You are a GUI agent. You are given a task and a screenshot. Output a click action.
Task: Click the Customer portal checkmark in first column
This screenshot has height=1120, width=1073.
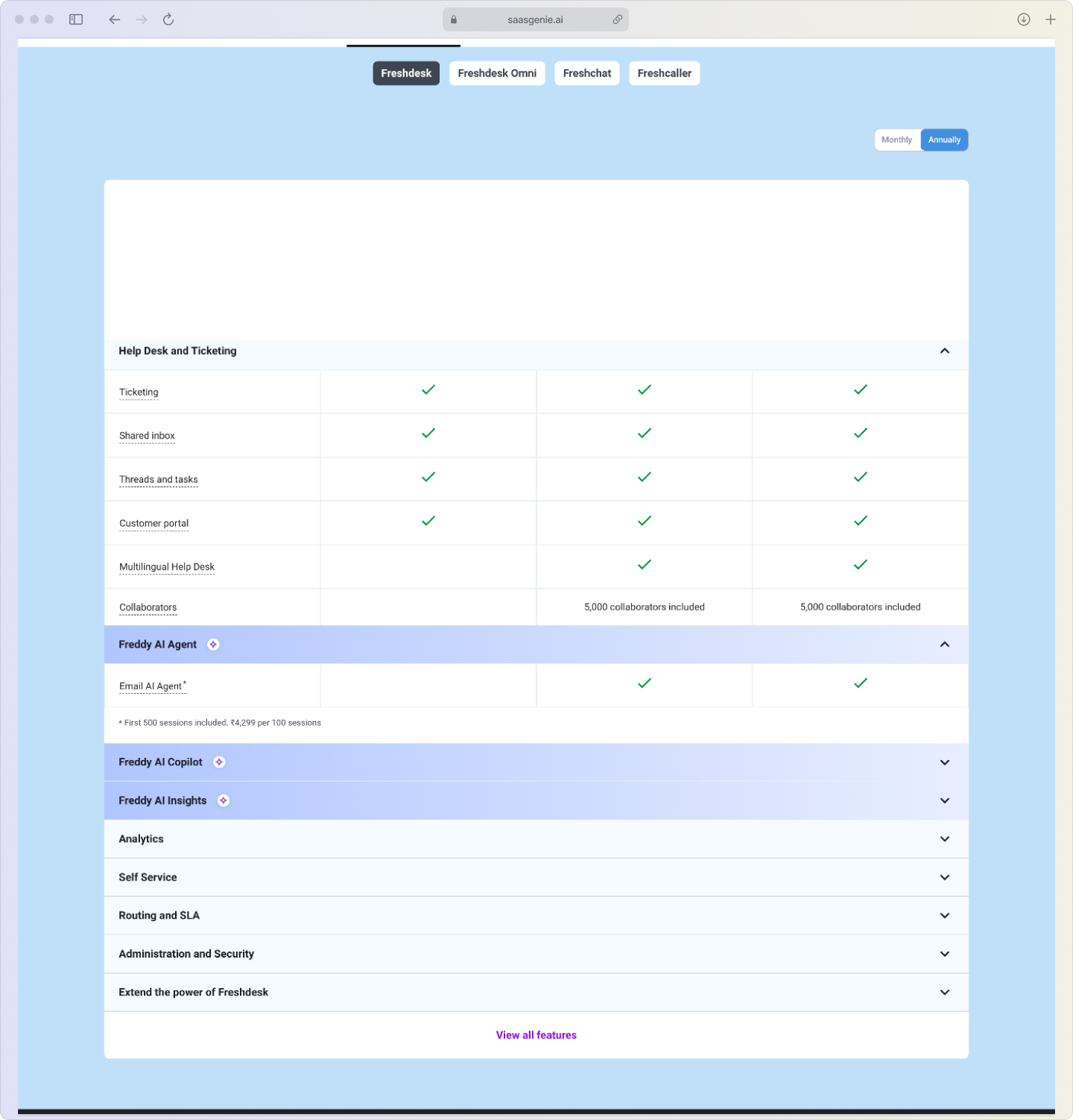(428, 521)
